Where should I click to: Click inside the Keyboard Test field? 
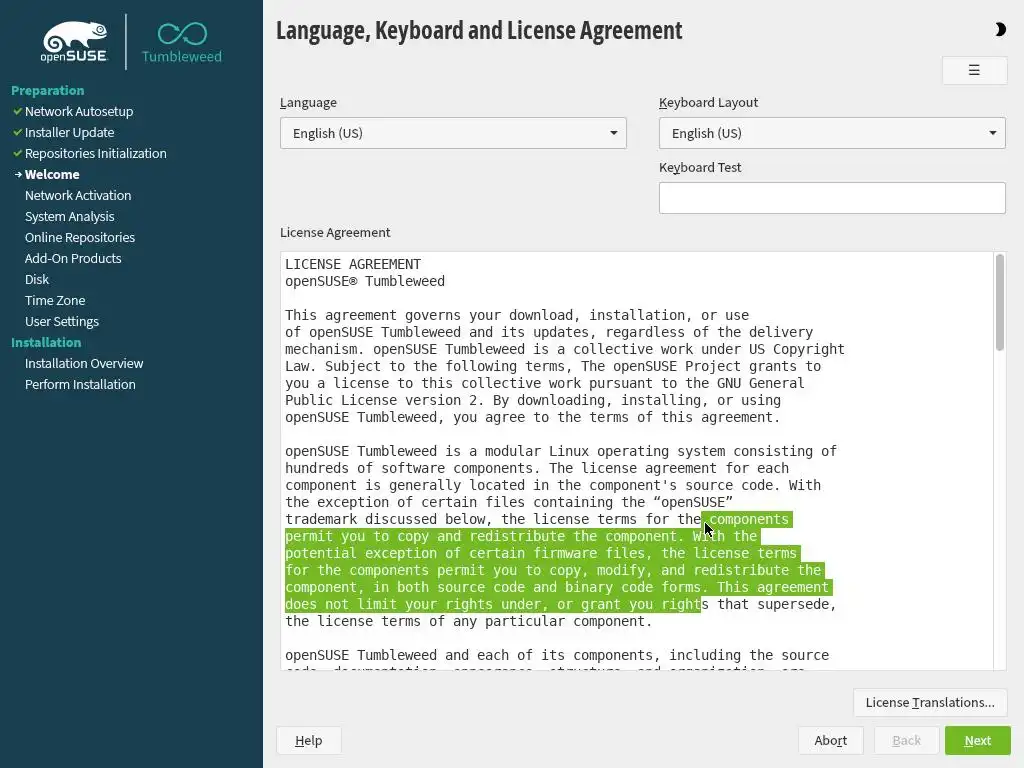pos(832,198)
